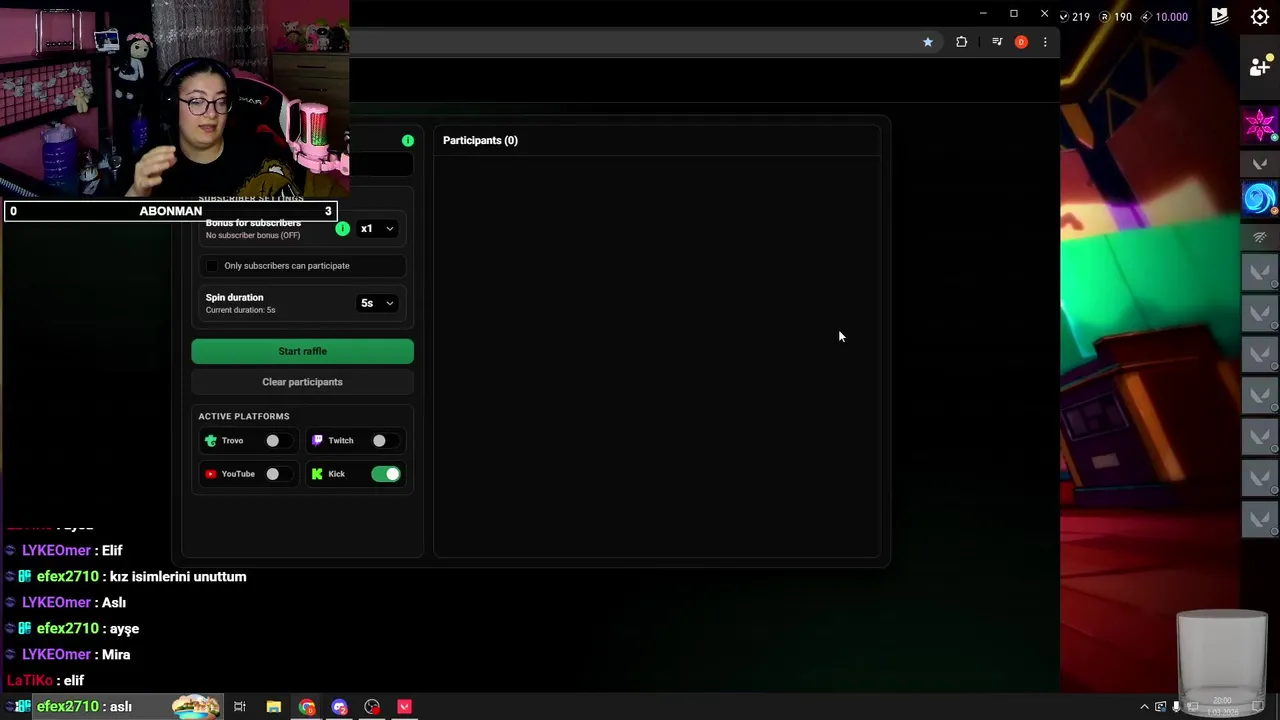This screenshot has width=1280, height=720.
Task: Open Valorant settings gear
Action: [x=1260, y=16]
